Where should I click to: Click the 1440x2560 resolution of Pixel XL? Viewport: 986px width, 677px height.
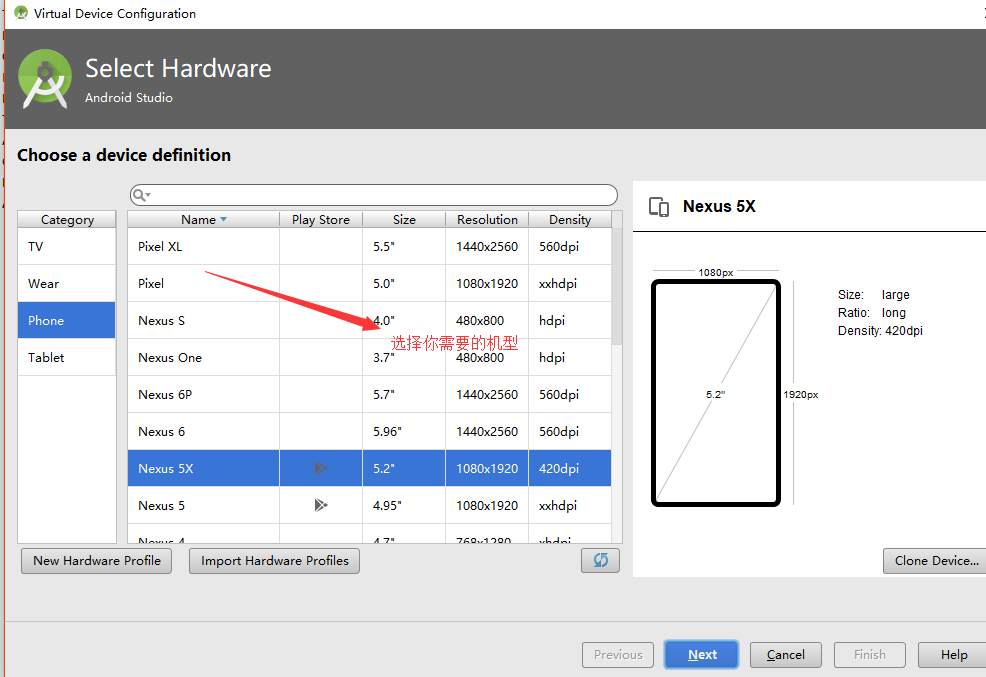487,246
